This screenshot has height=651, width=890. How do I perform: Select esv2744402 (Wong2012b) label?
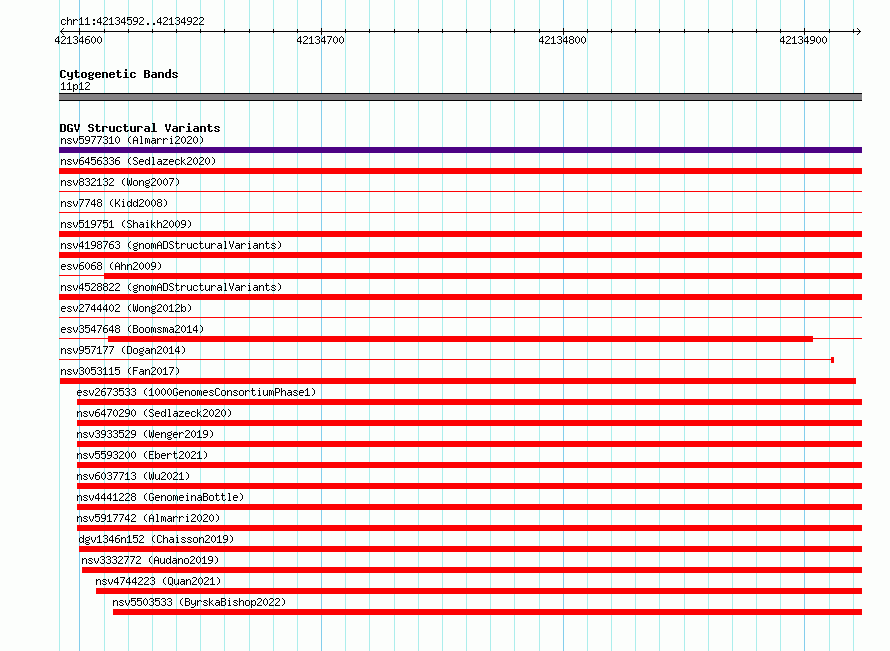point(126,308)
